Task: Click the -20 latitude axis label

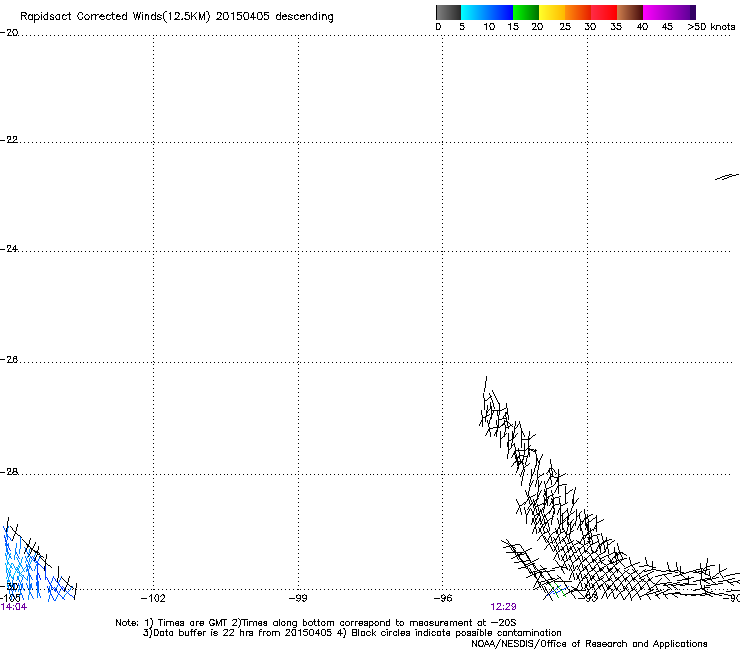Action: (x=9, y=33)
